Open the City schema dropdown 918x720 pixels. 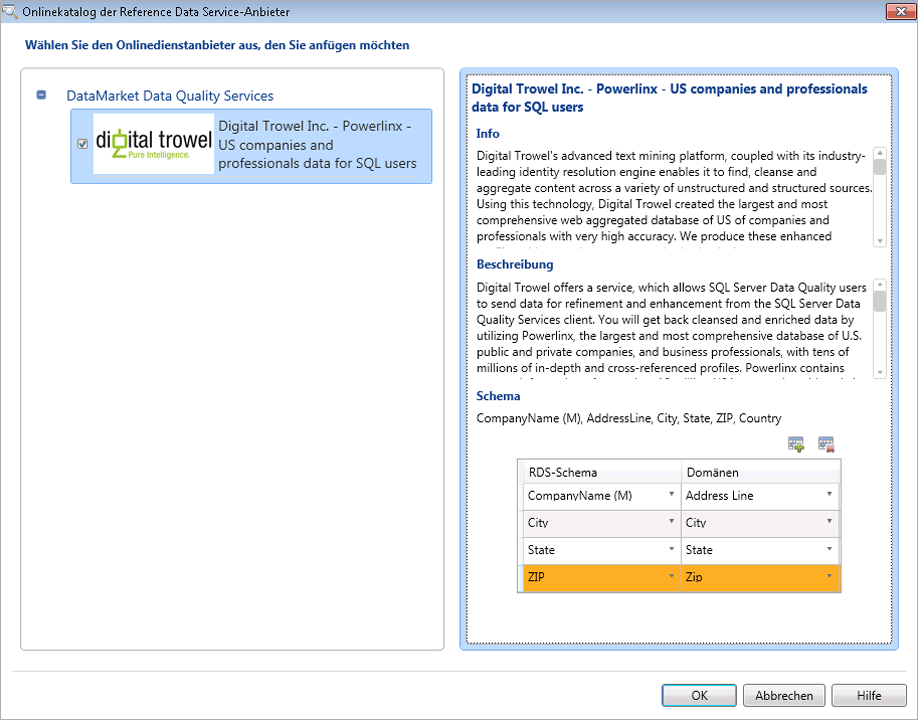670,522
